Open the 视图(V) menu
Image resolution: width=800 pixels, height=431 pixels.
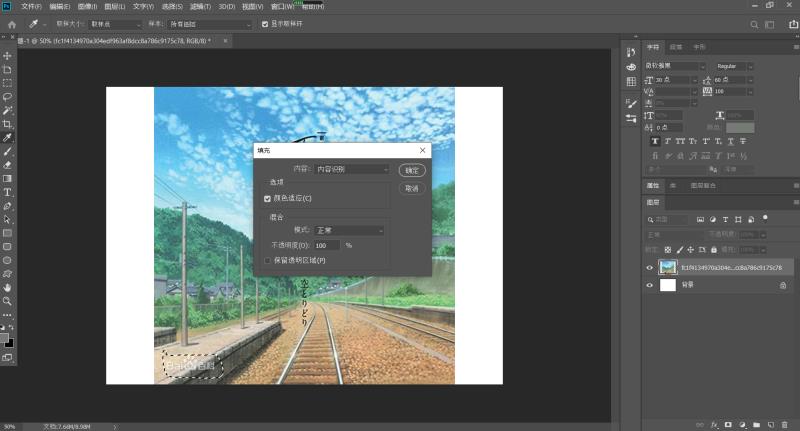point(253,7)
